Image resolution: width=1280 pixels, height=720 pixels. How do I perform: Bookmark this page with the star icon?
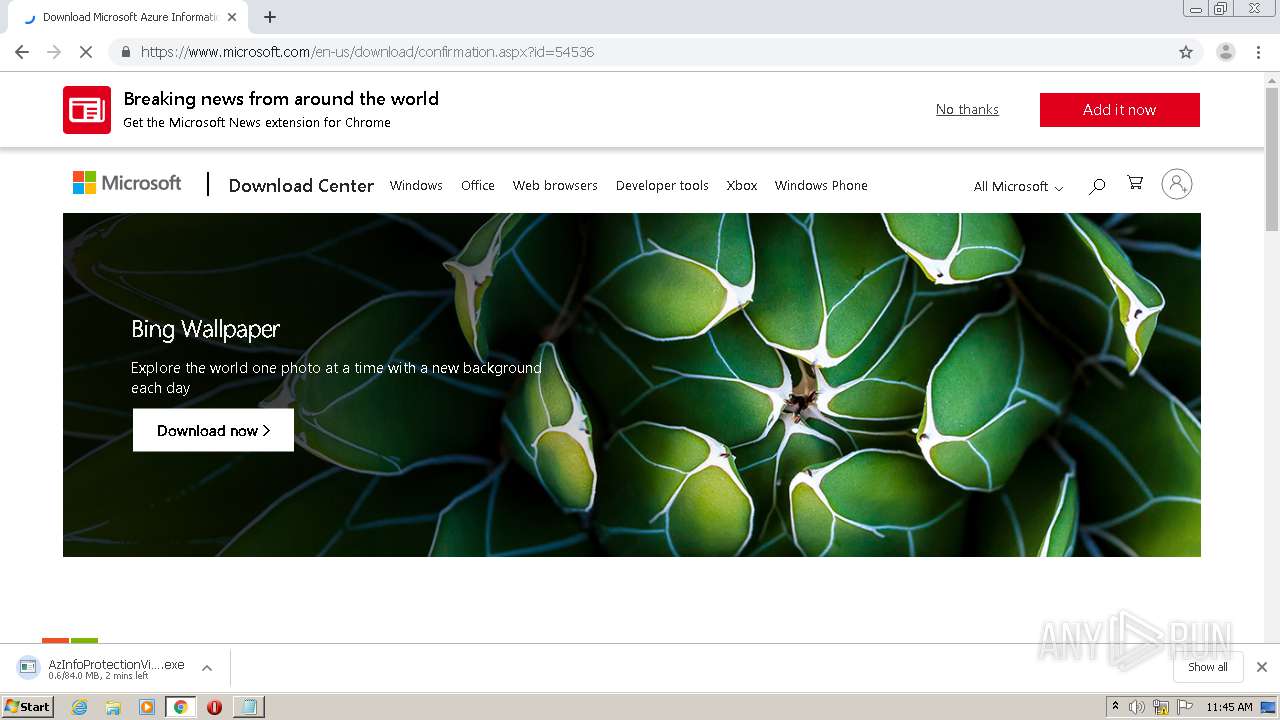(x=1186, y=52)
